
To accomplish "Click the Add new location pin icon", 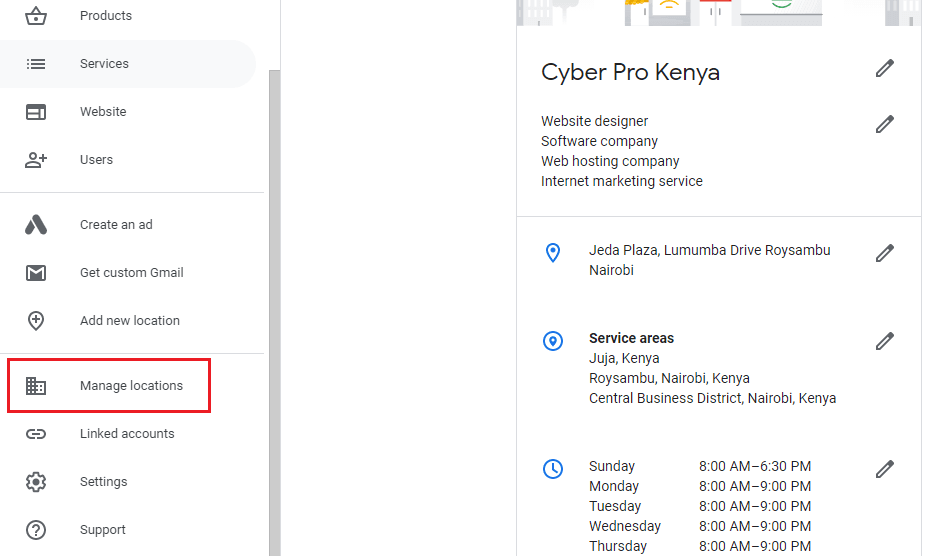I will (36, 321).
